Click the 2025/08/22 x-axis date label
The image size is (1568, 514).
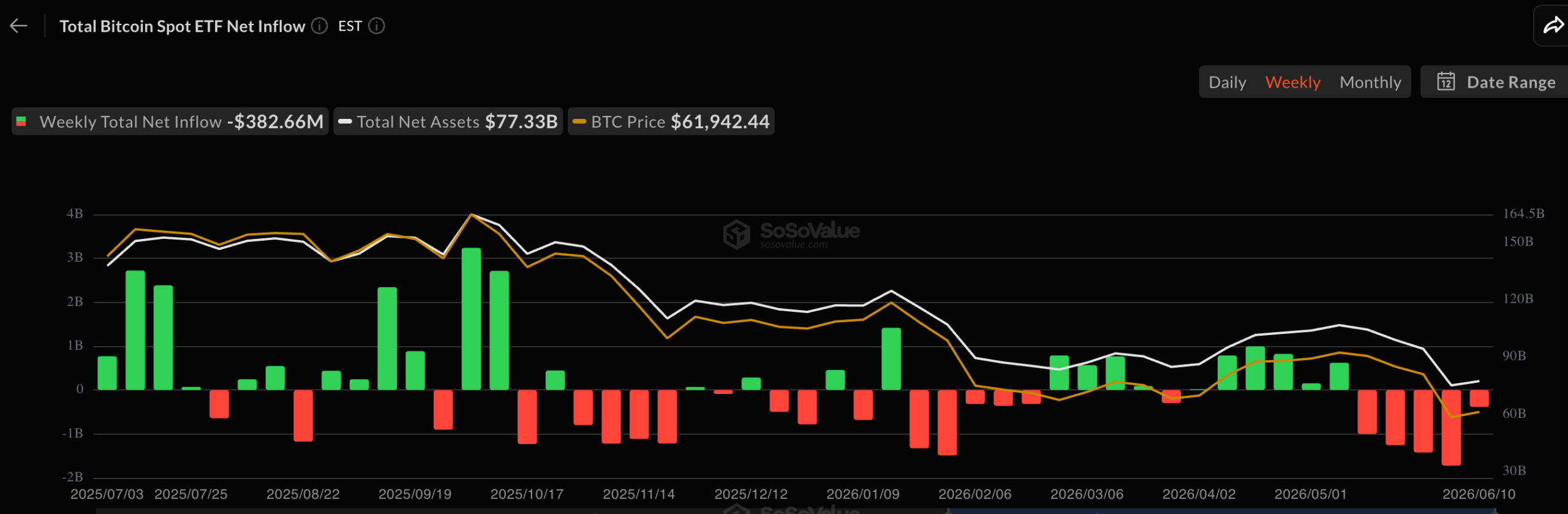pos(303,494)
